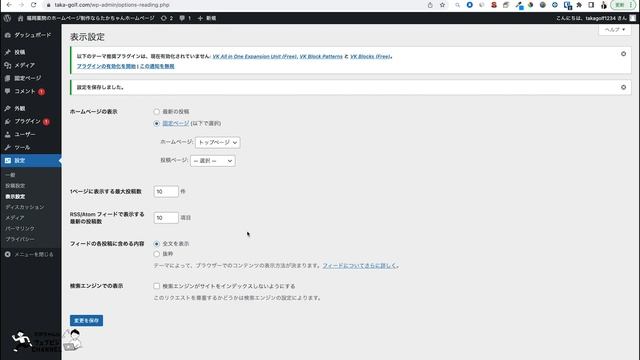This screenshot has width=640, height=360.
Task: Click 変更を保存 button
Action: click(x=86, y=320)
